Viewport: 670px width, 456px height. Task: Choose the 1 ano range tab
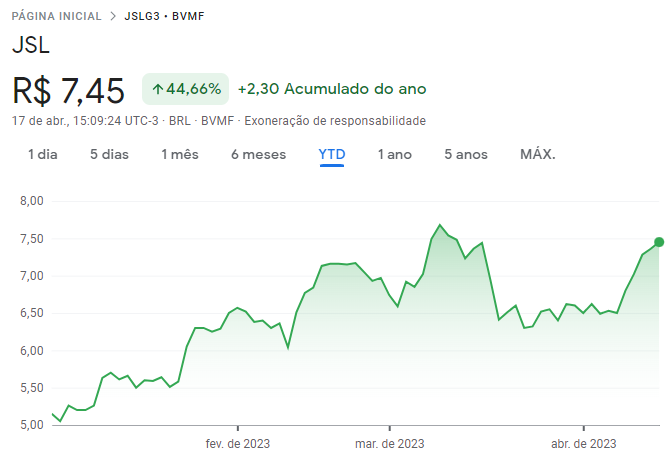(x=395, y=154)
